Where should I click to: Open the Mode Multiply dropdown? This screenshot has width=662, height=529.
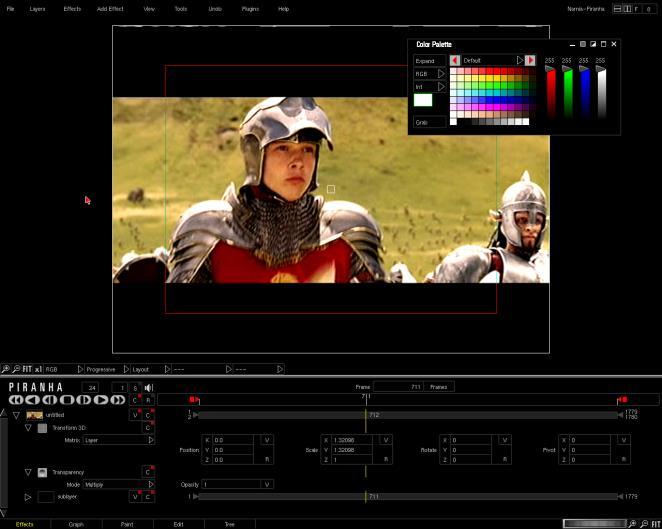tap(119, 485)
